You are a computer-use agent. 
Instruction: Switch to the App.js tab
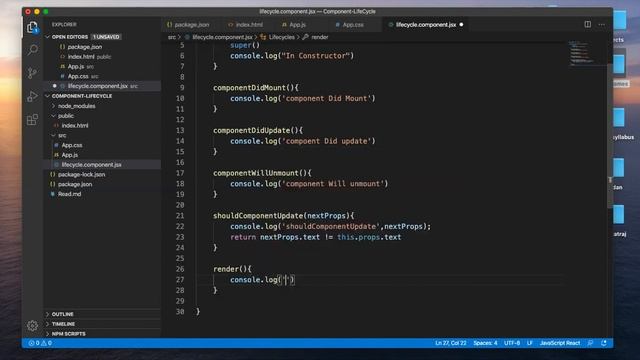click(294, 24)
